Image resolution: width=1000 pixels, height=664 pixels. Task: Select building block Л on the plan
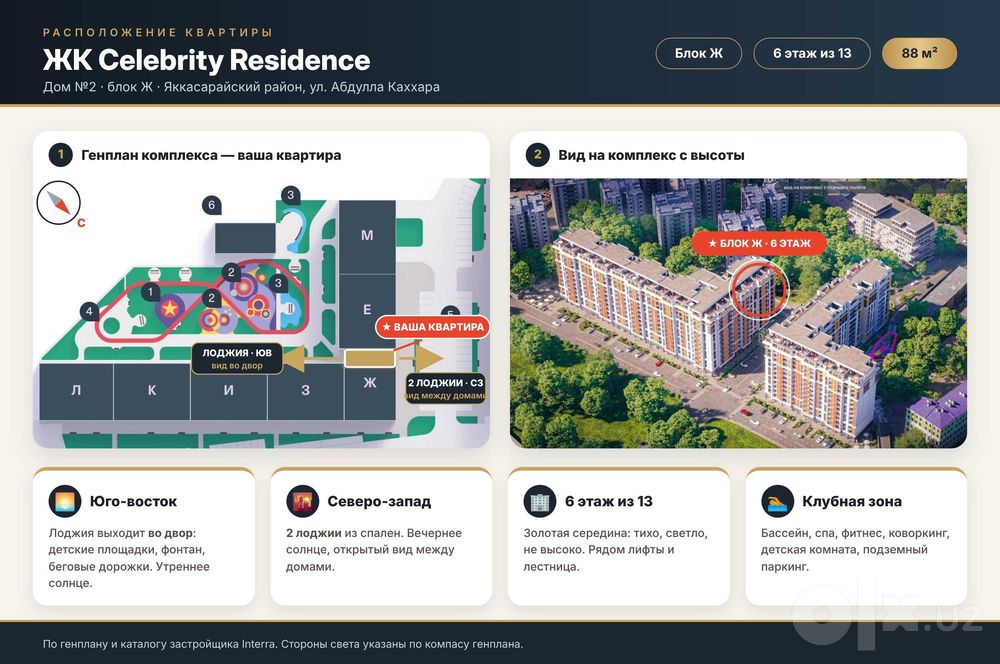pos(76,391)
